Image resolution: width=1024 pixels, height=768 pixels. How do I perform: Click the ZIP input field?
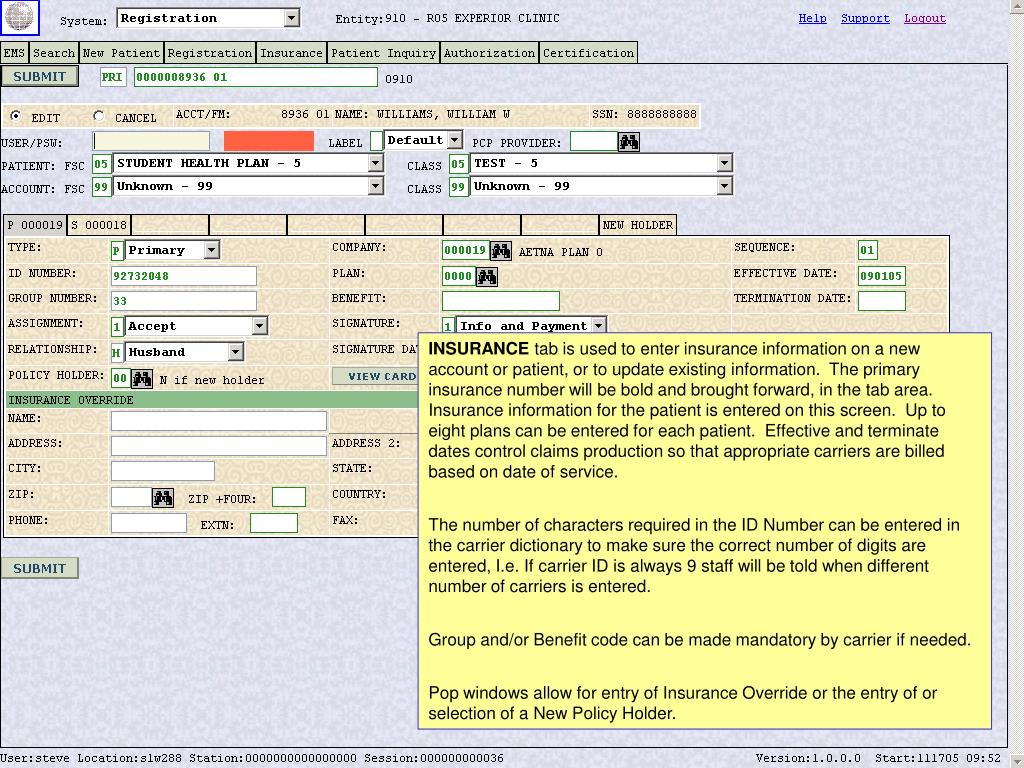click(131, 497)
